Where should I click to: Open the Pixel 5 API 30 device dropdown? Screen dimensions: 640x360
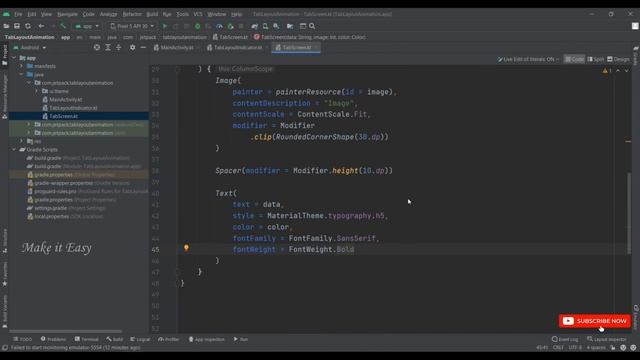pyautogui.click(x=132, y=26)
